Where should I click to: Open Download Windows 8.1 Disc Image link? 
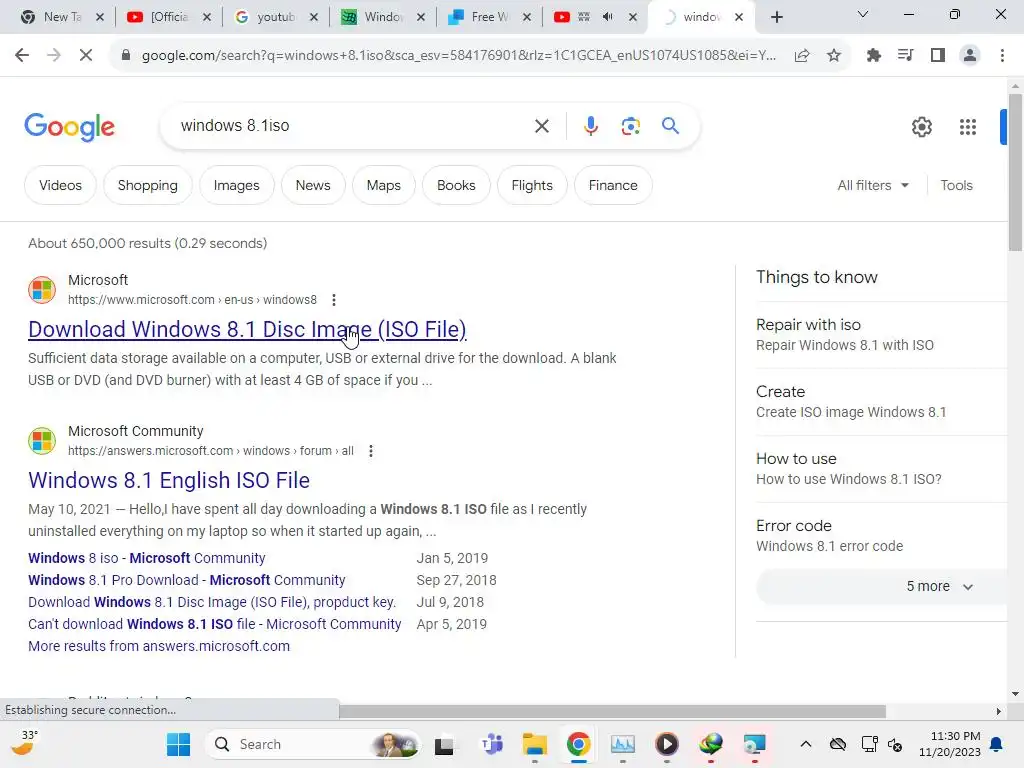247,330
